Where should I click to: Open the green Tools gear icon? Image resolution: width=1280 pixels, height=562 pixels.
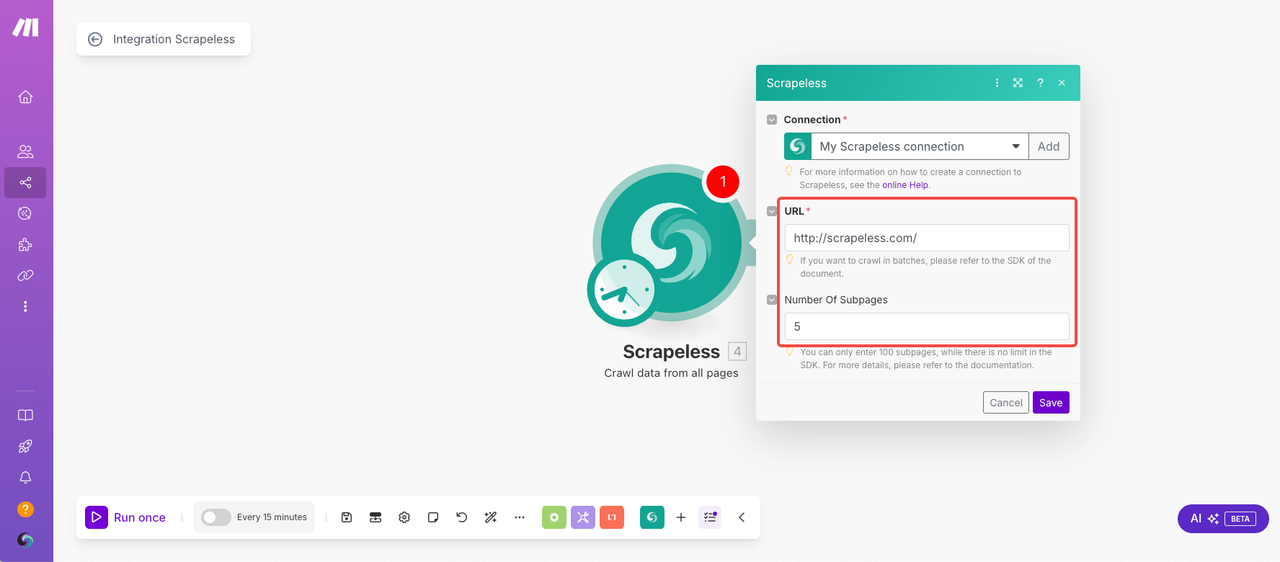(x=554, y=517)
